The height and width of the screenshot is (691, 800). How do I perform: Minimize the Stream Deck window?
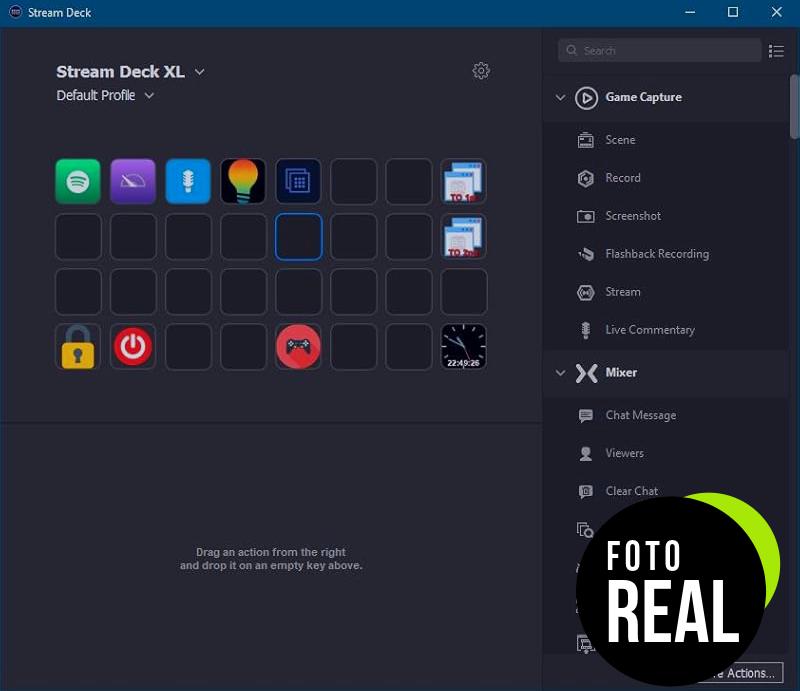[690, 12]
